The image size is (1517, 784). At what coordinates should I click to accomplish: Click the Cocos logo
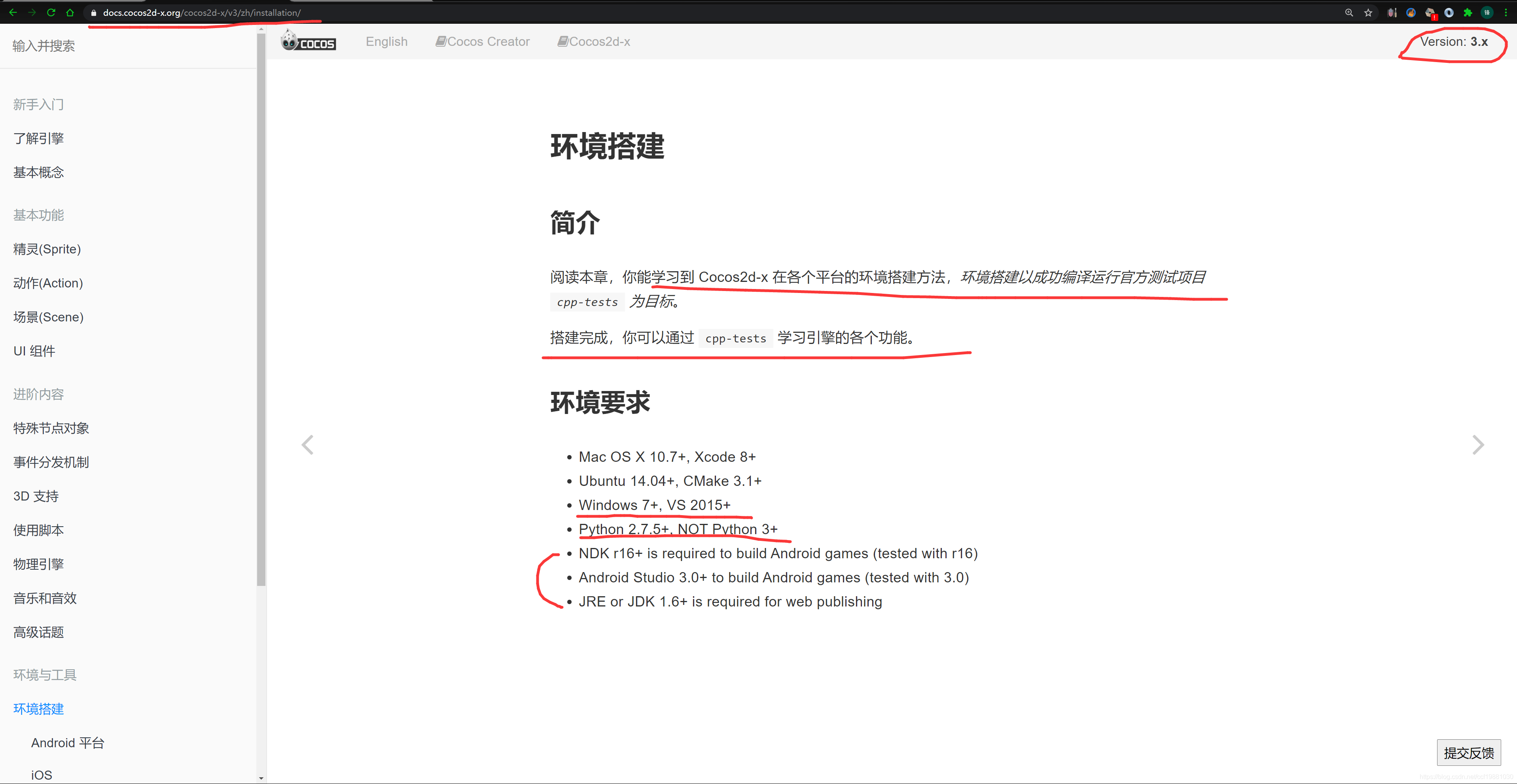pos(308,41)
